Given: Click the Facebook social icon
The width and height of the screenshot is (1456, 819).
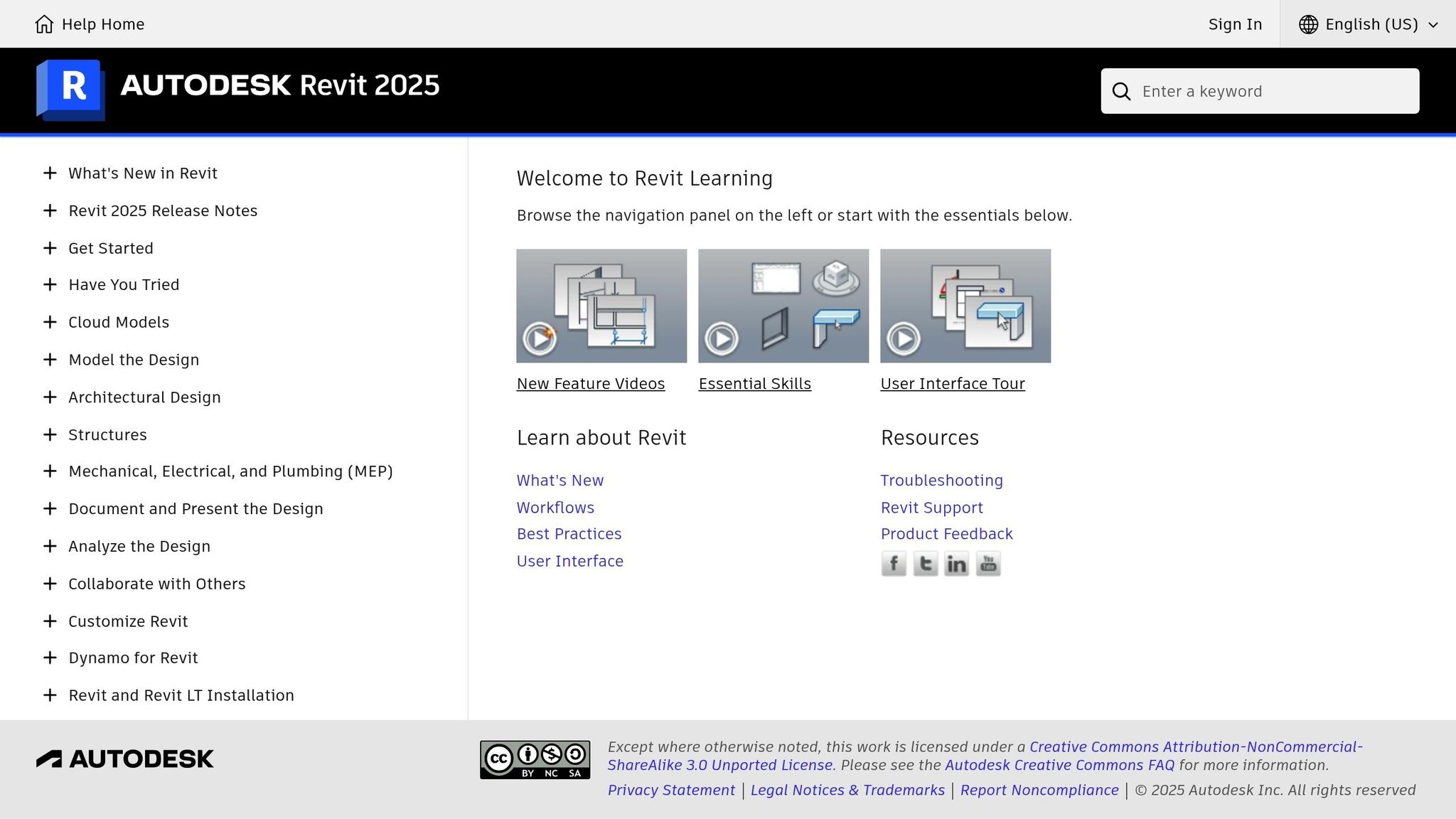Looking at the screenshot, I should coord(894,564).
